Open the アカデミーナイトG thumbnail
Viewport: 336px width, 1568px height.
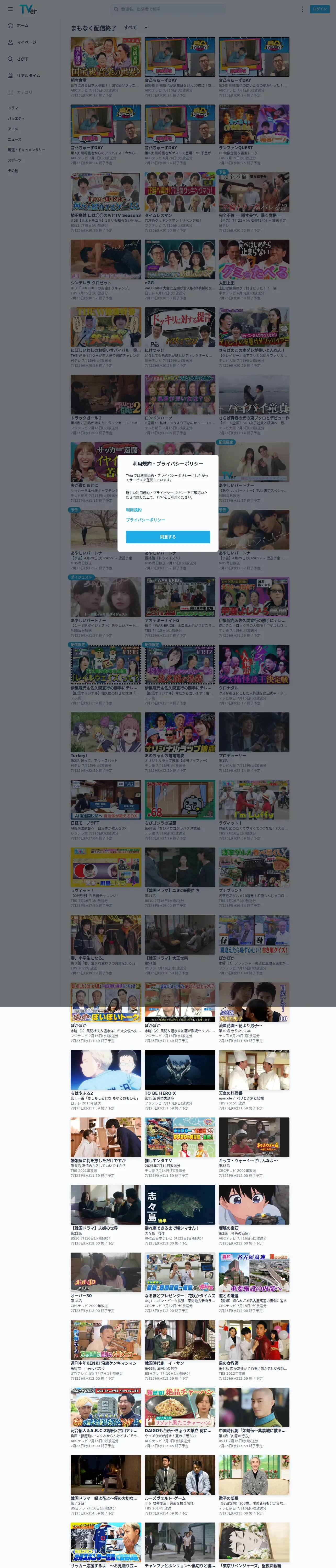click(x=180, y=597)
